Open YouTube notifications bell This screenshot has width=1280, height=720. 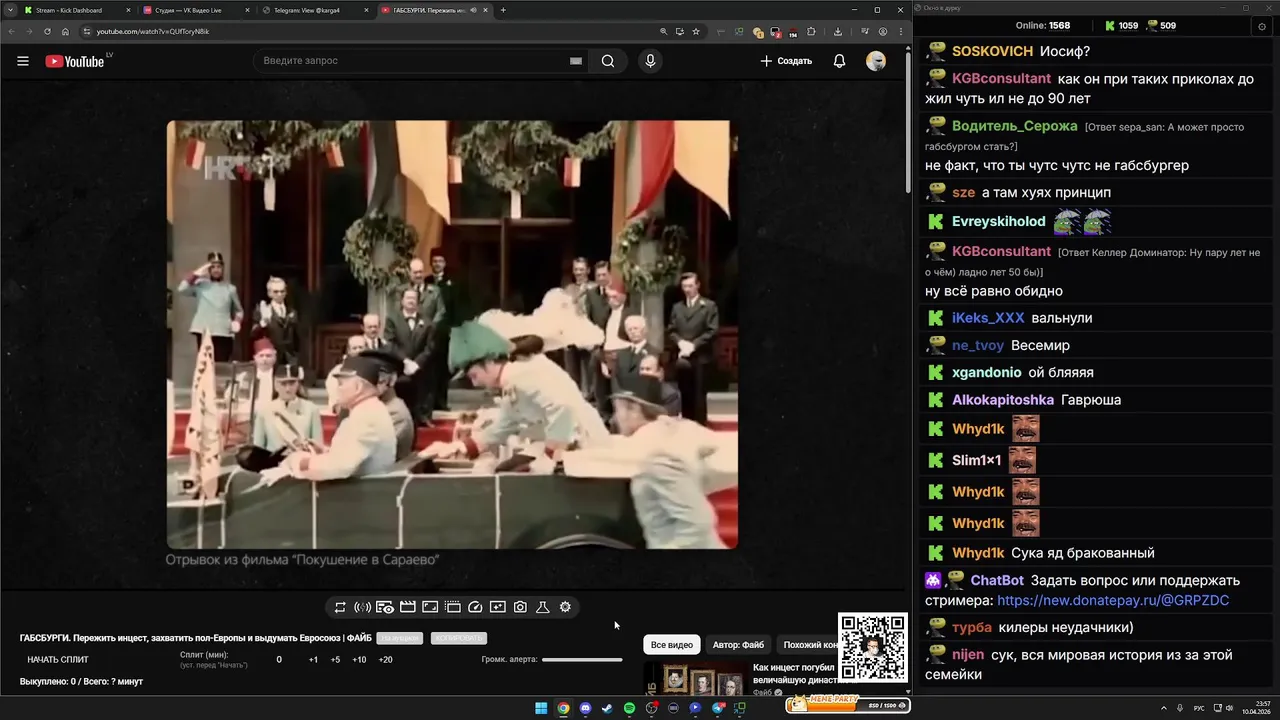point(839,61)
